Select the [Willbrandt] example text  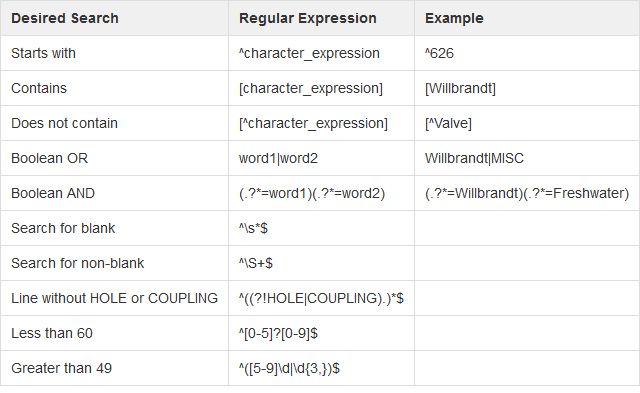pos(460,88)
